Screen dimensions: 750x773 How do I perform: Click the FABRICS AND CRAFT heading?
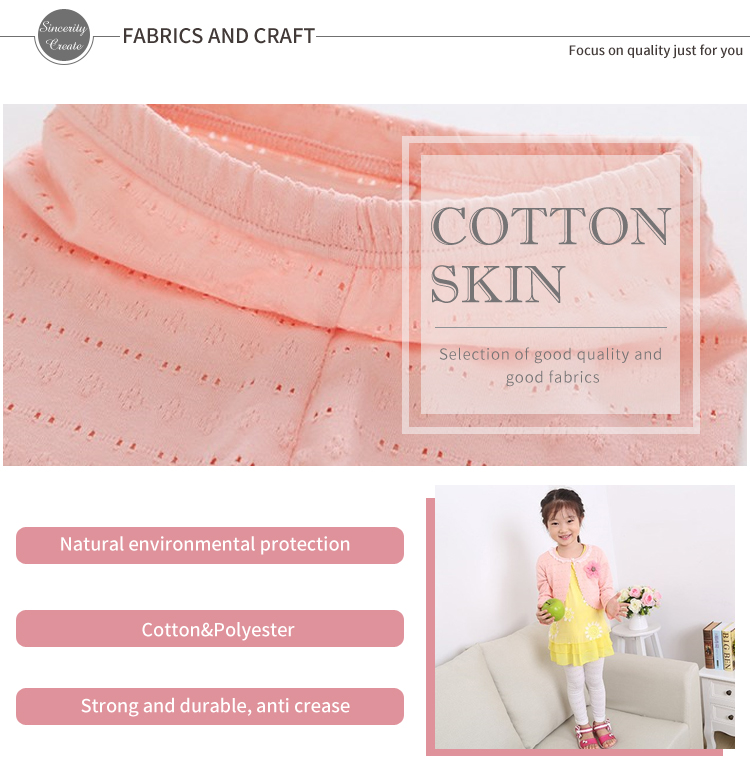point(218,36)
